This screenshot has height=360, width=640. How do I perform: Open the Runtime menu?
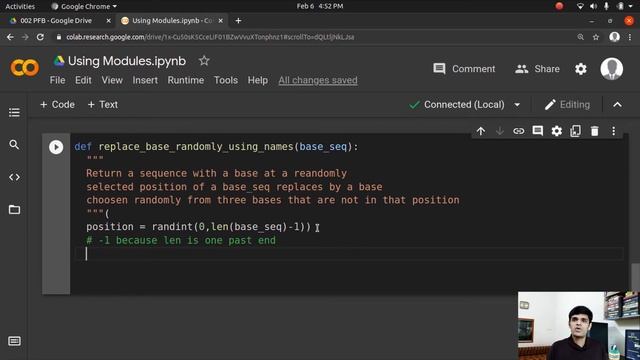tap(186, 80)
